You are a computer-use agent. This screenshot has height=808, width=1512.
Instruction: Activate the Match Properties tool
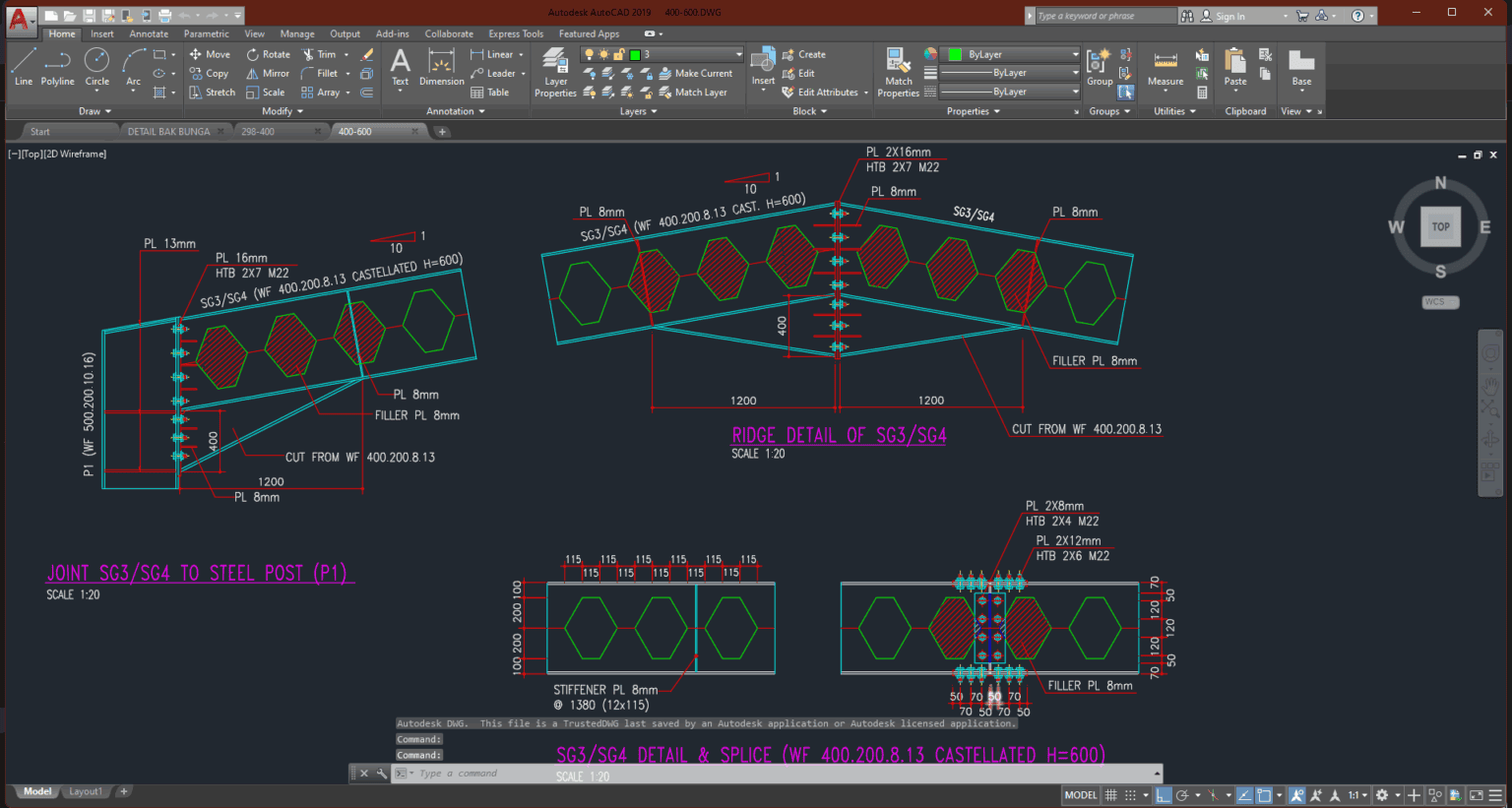click(898, 69)
